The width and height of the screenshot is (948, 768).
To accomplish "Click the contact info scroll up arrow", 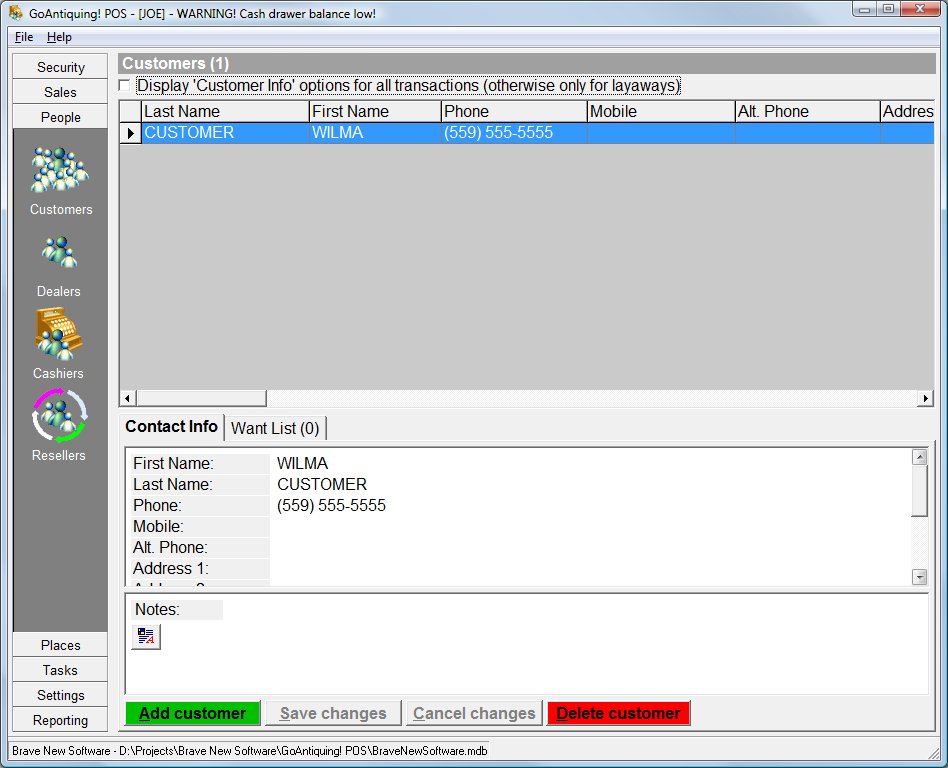I will click(920, 457).
